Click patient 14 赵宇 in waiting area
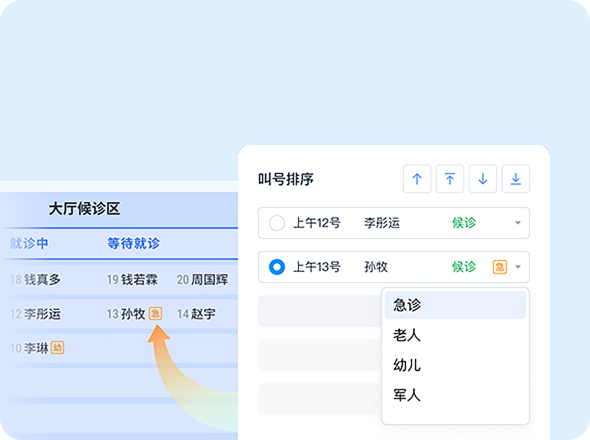The width and height of the screenshot is (590, 440). (196, 314)
